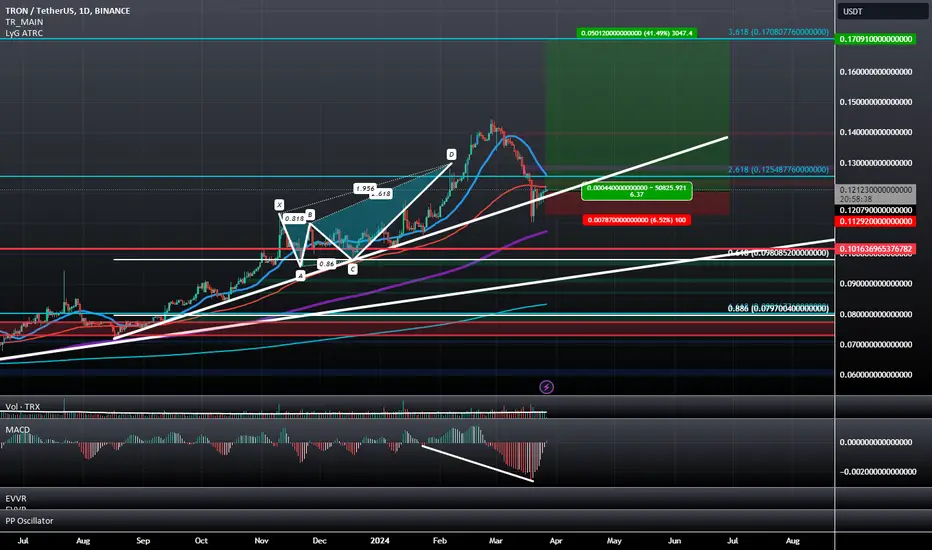Click the 0.160000000000000 price axis label
The height and width of the screenshot is (550, 932).
tap(876, 72)
